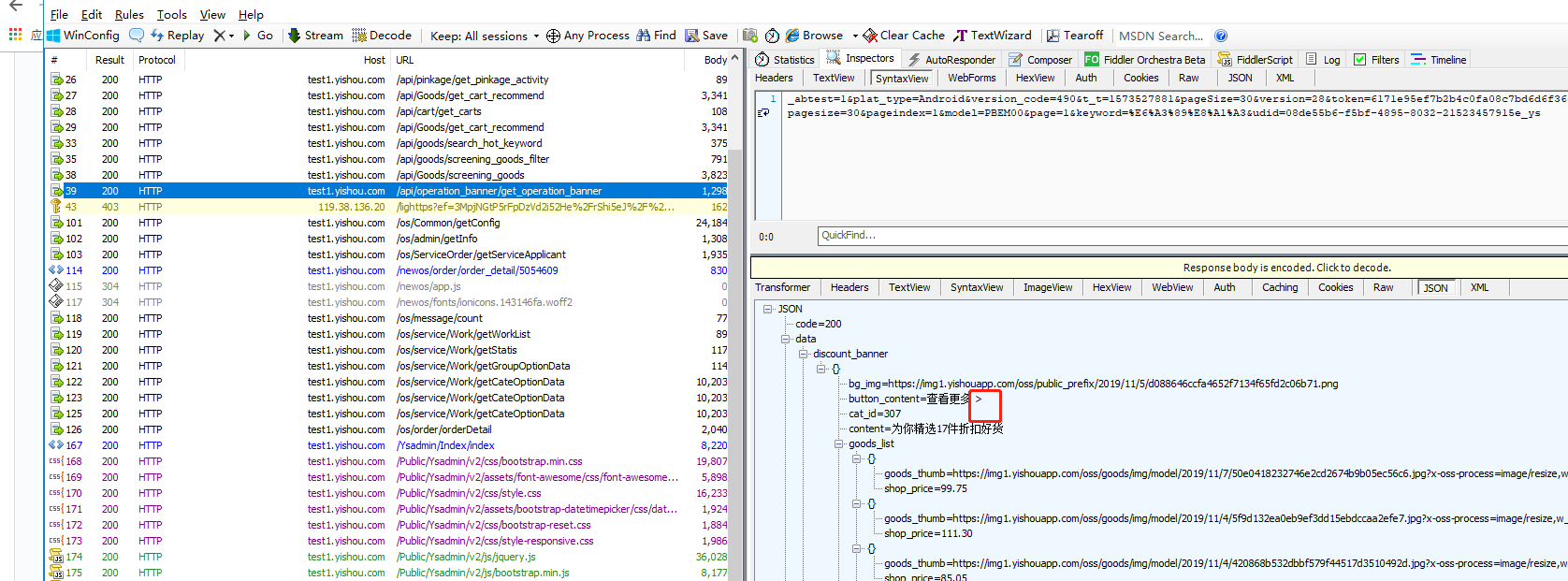1568x581 pixels.
Task: Open the Edit menu
Action: 92,14
